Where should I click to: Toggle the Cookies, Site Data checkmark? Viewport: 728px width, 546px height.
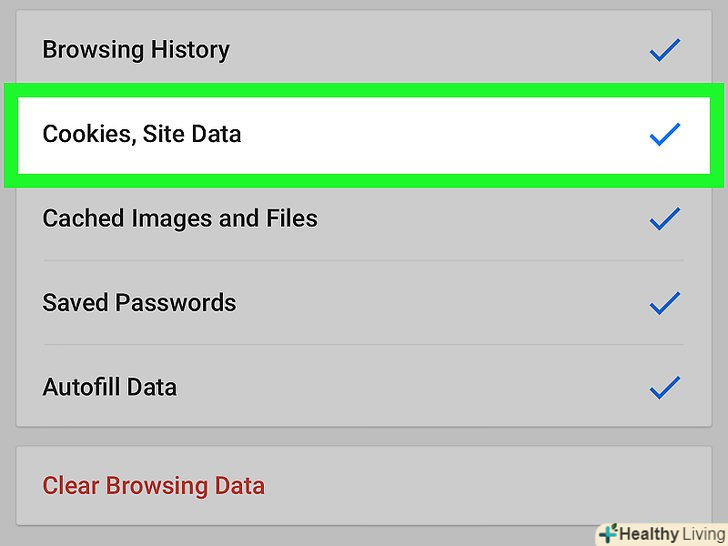(664, 134)
